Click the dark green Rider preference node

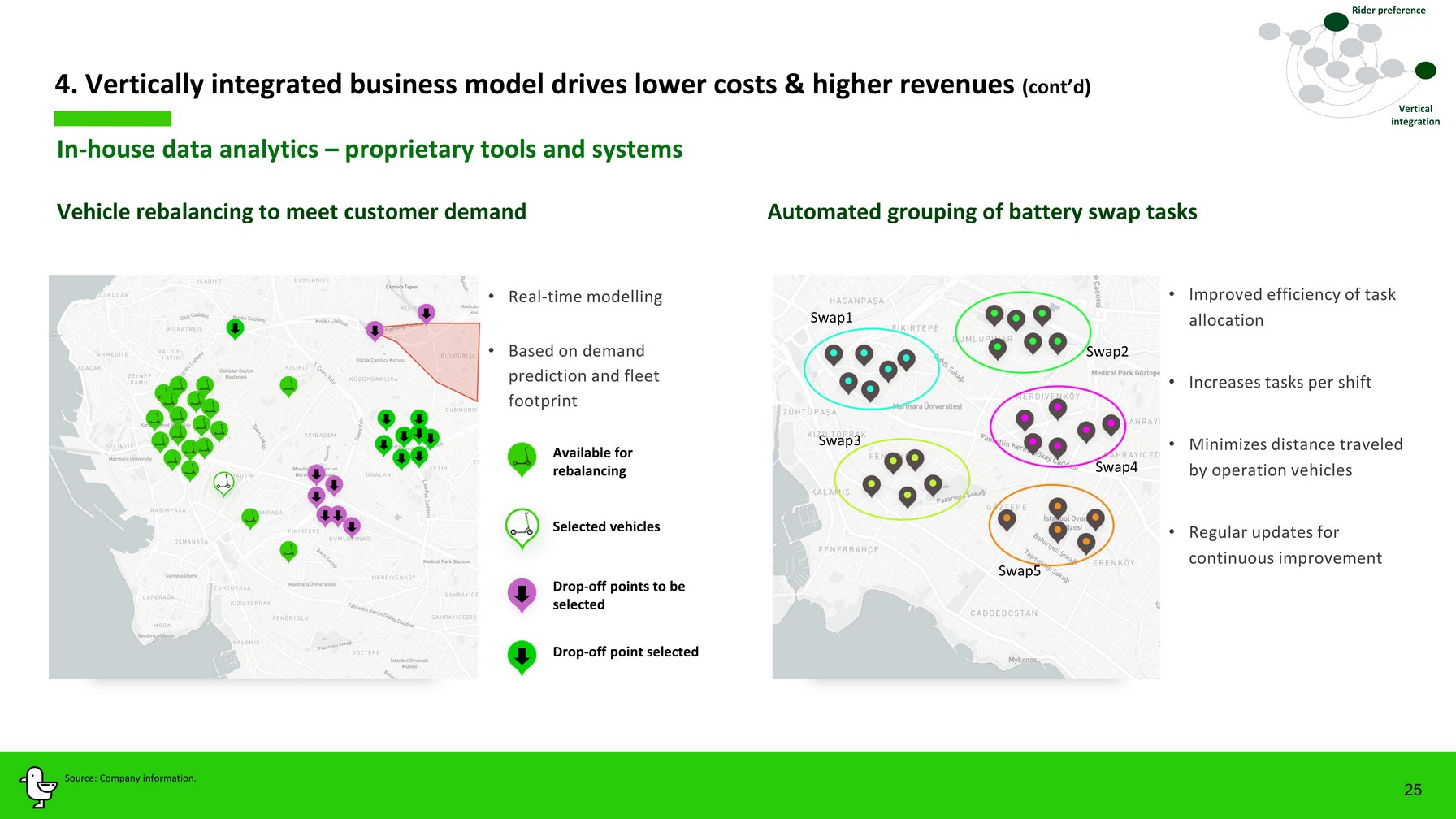(x=1336, y=22)
